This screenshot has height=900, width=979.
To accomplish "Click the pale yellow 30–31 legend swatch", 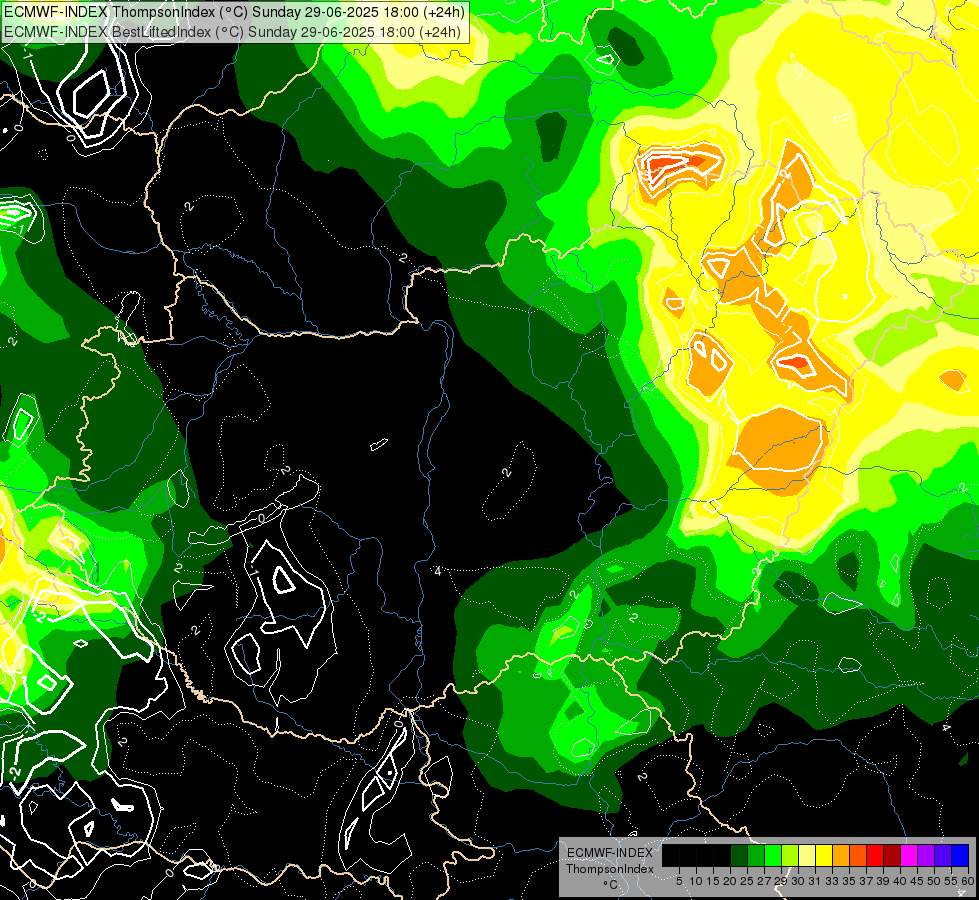I will (807, 855).
